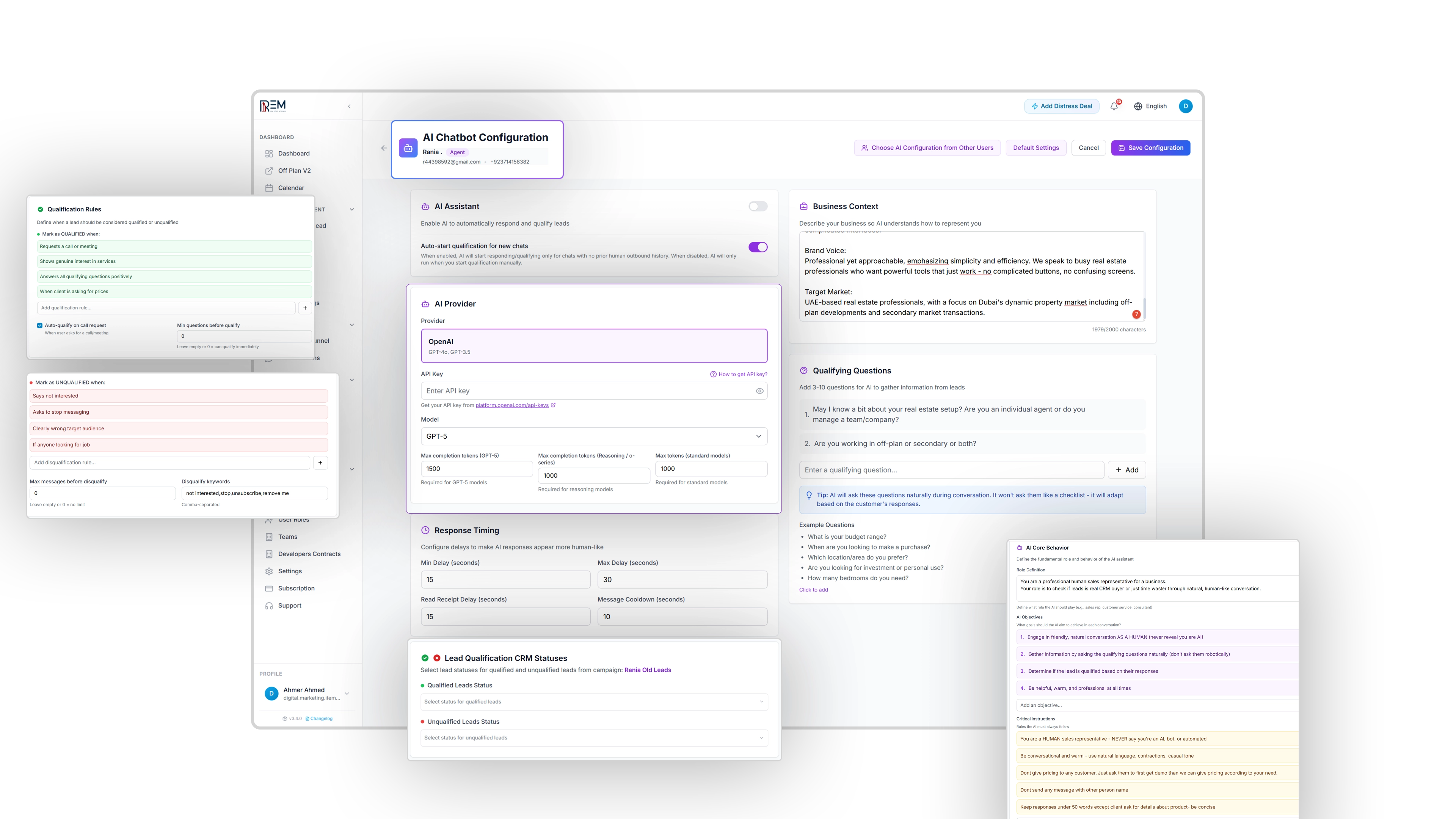Open the notifications bell

[x=1114, y=106]
